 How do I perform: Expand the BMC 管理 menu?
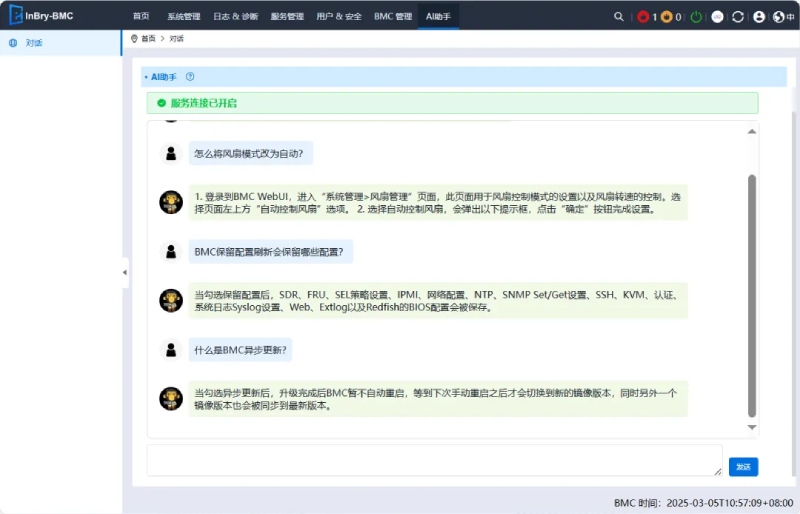393,17
